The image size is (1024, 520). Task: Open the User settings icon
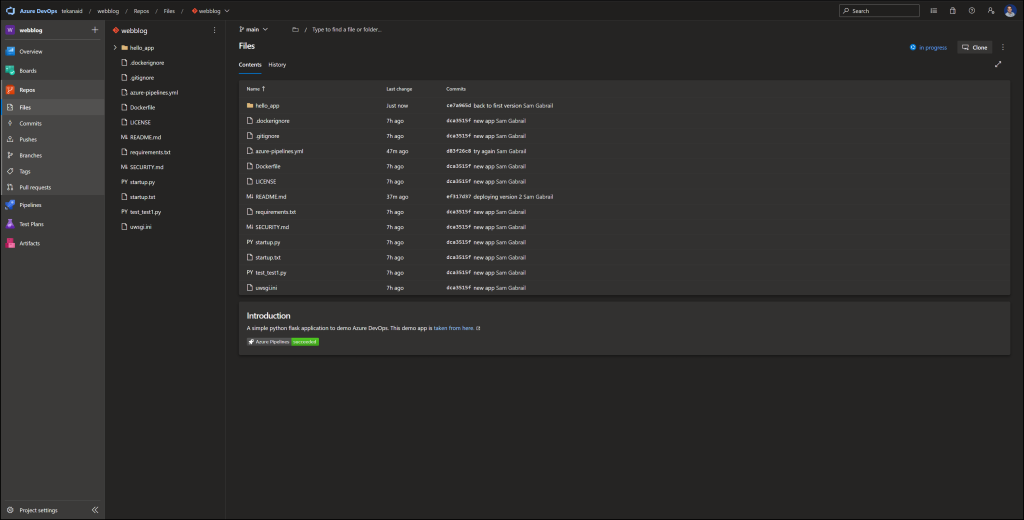click(x=991, y=10)
